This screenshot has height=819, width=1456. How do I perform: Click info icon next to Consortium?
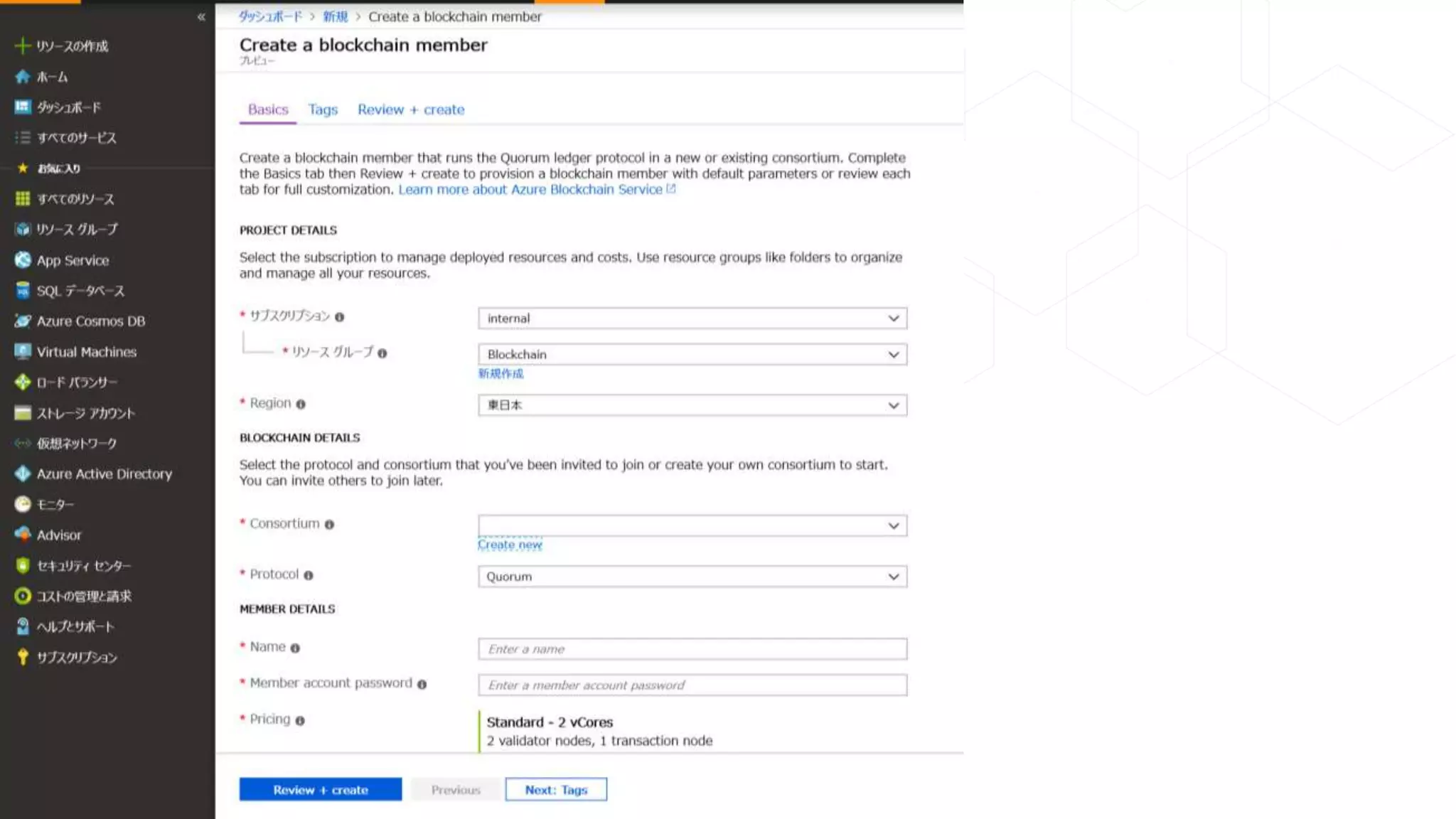329,525
